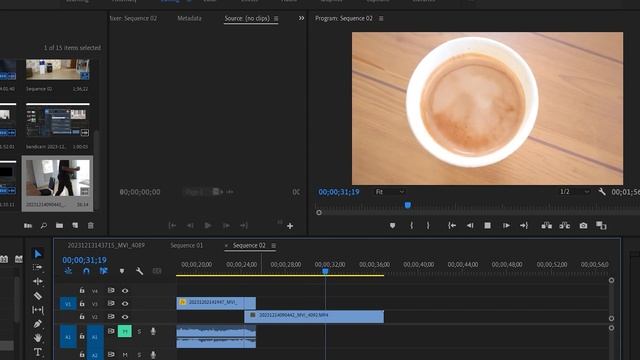Toggle V1 source patching button

[x=68, y=304]
